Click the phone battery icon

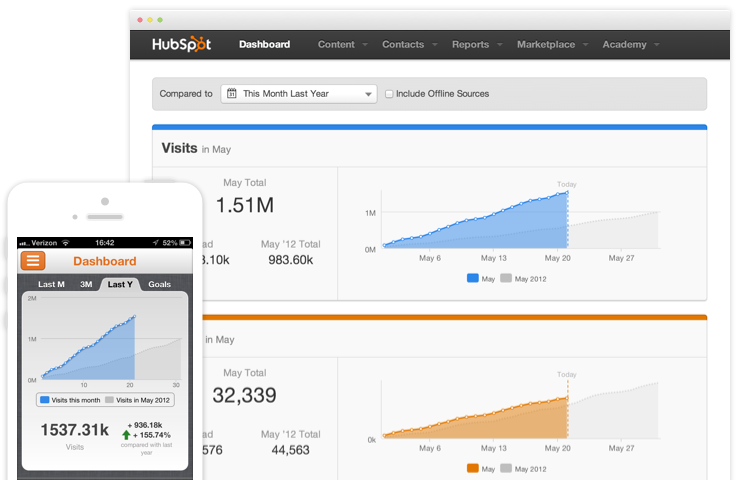(185, 243)
